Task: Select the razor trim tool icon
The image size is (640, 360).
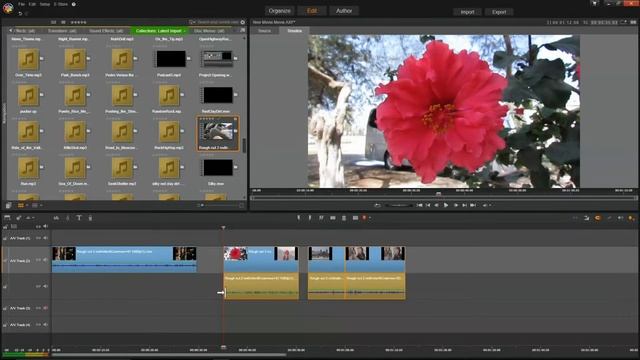Action: pos(19,218)
